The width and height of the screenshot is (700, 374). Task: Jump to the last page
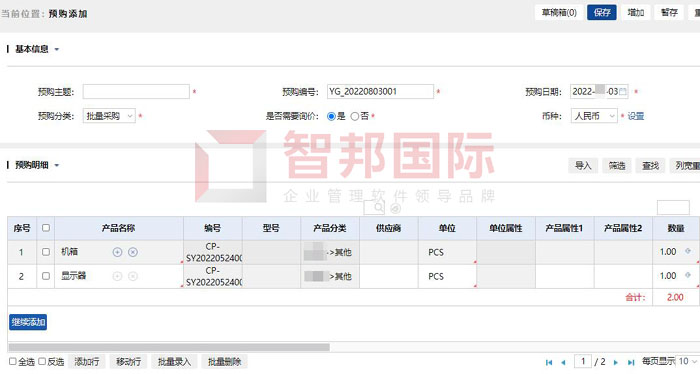[x=631, y=362]
